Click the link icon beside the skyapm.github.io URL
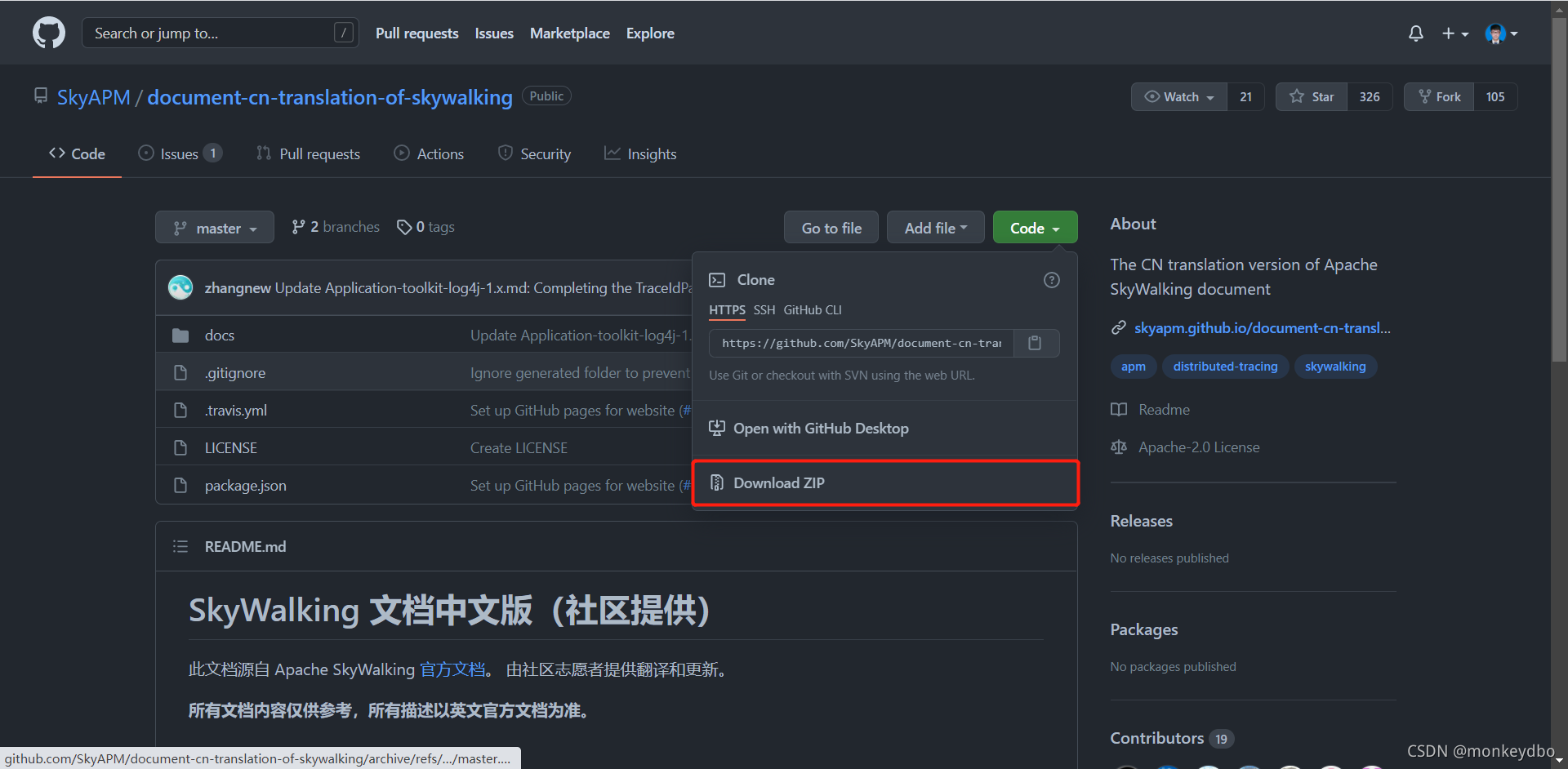This screenshot has height=769, width=1568. 1119,328
